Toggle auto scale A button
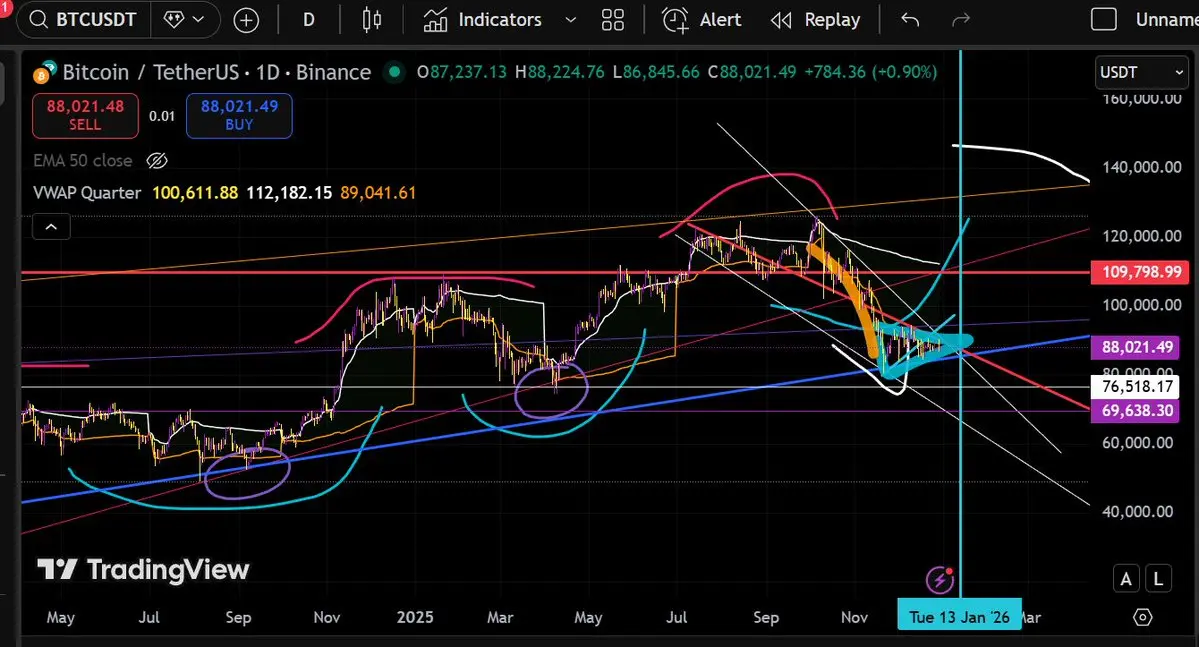Viewport: 1199px width, 647px height. (x=1126, y=579)
